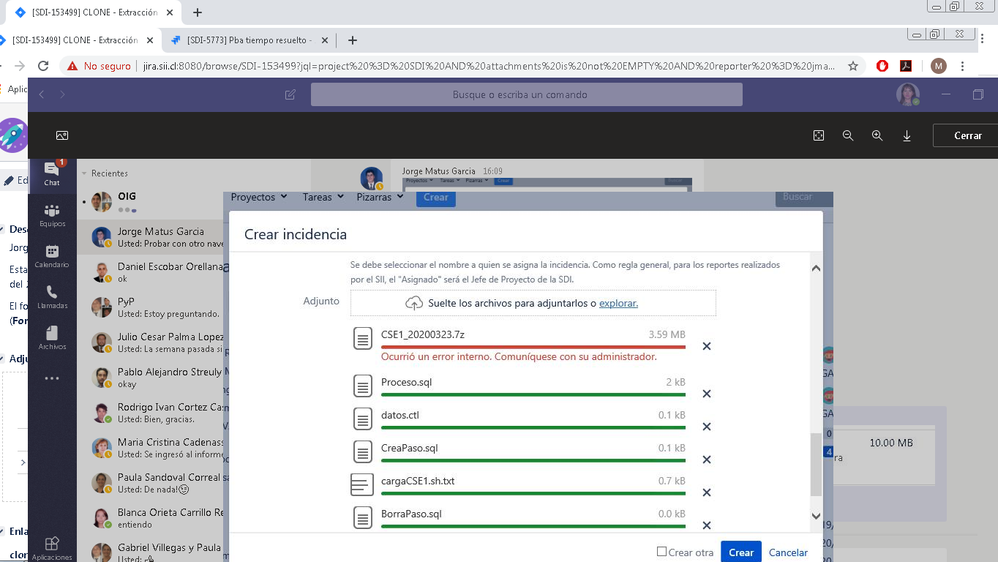Toggle the Crear otra checkbox
Screen dimensions: 998x562
click(x=662, y=551)
